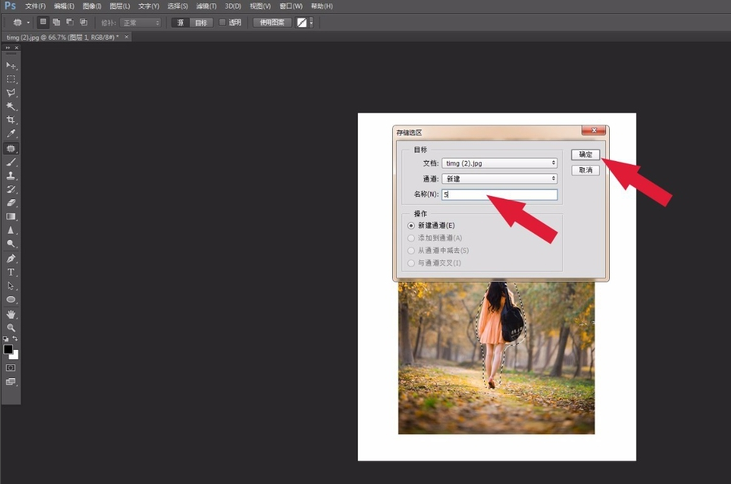The height and width of the screenshot is (484, 731).
Task: Expand the 通道 dropdown set to 新建
Action: pyautogui.click(x=499, y=179)
